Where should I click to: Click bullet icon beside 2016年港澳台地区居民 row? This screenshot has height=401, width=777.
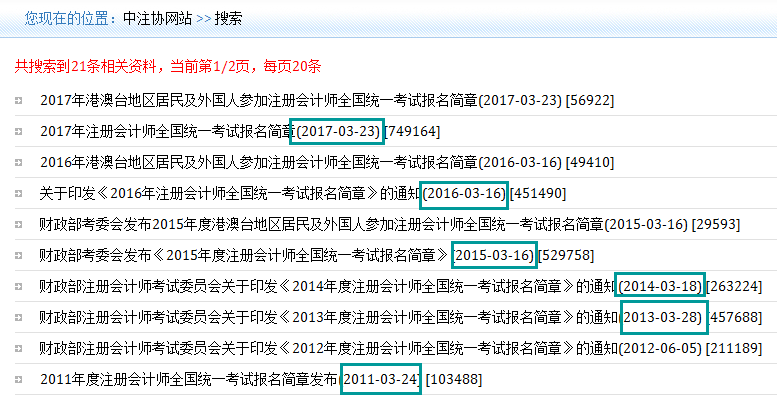pos(19,163)
